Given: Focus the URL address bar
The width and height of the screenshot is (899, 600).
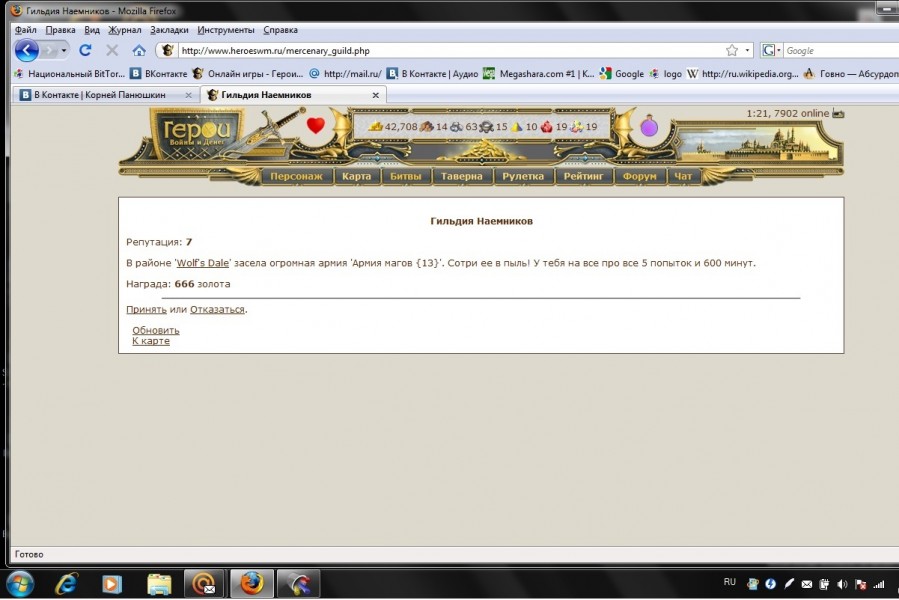Looking at the screenshot, I should [450, 50].
